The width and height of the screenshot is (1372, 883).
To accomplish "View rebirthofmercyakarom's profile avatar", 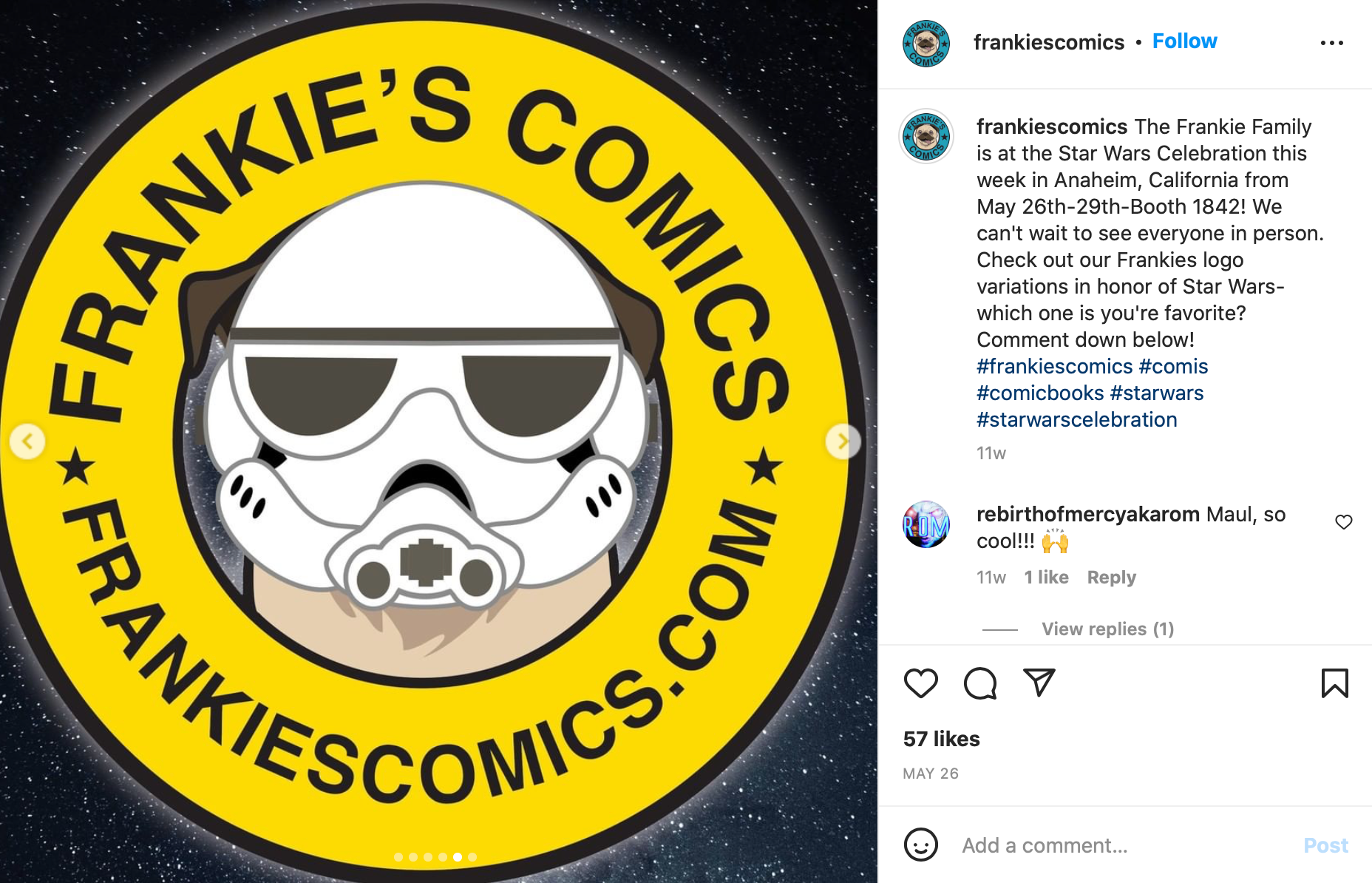I will coord(926,524).
